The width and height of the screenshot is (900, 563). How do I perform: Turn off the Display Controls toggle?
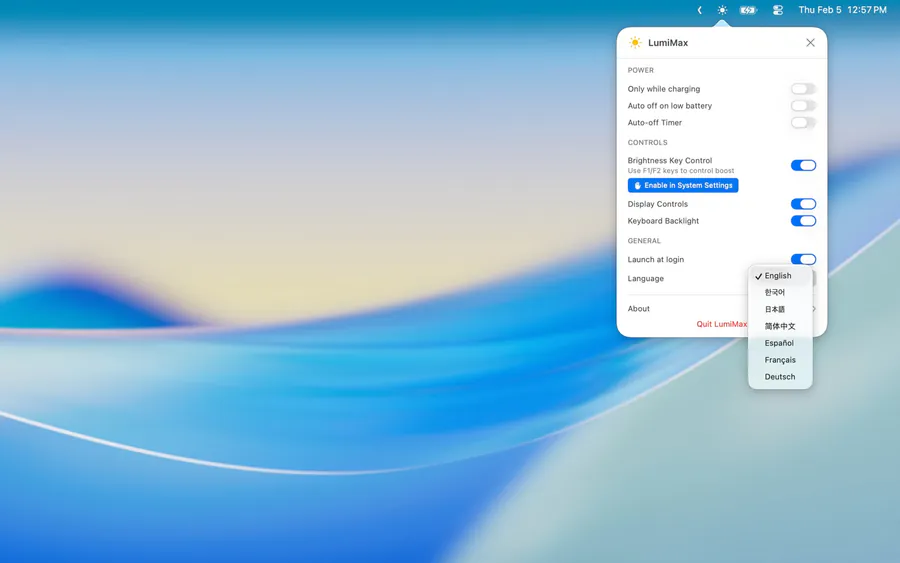coord(803,204)
